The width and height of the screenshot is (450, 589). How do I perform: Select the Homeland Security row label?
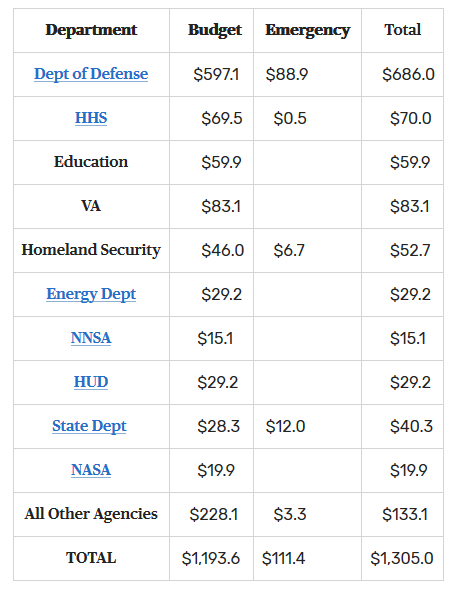[91, 250]
